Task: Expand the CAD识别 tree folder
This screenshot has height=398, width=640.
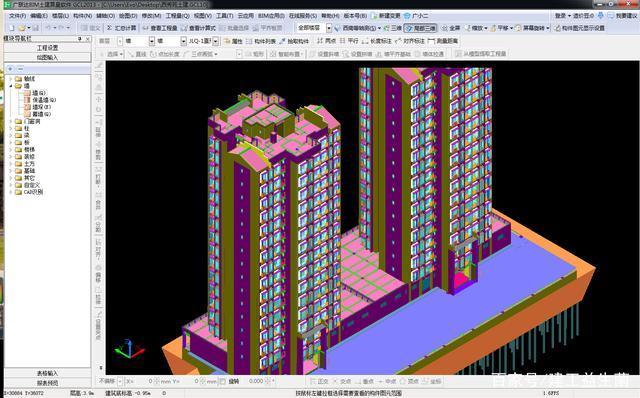Action: tap(11, 192)
